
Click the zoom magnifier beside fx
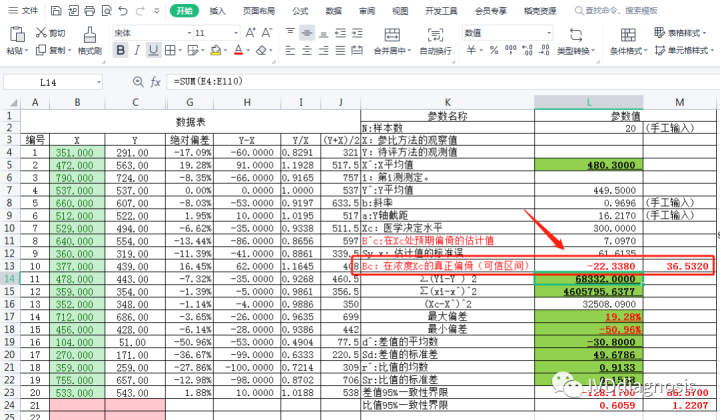pos(138,82)
